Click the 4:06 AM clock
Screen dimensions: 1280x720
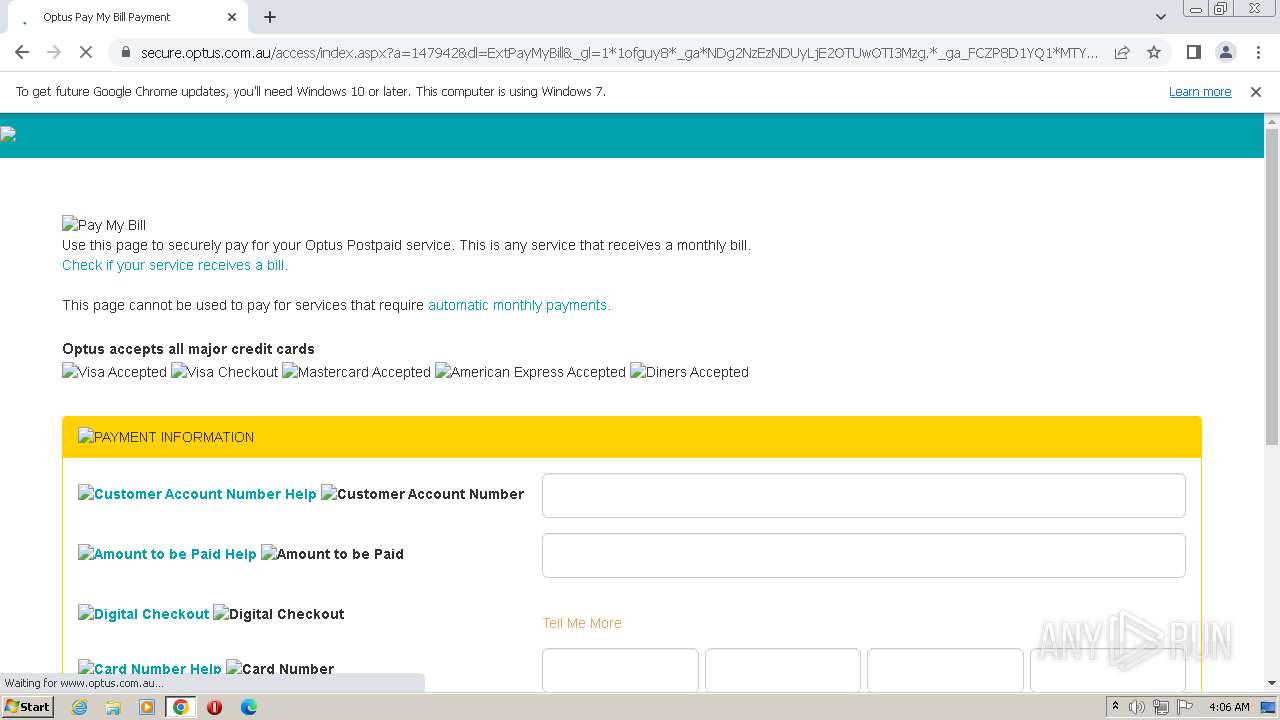(1229, 707)
